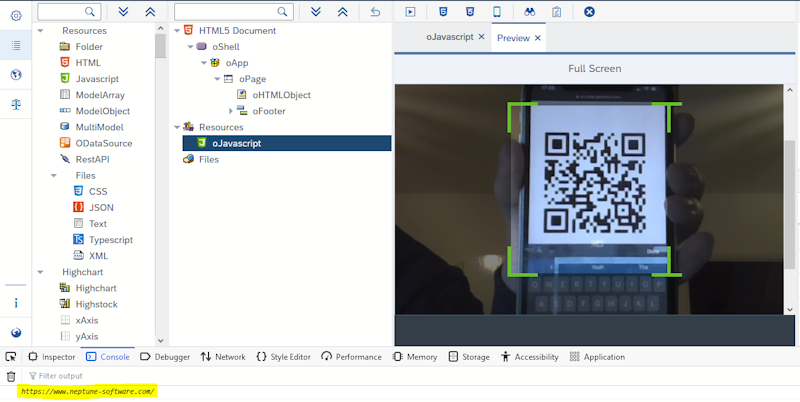Close the Preview tab
The height and width of the screenshot is (402, 800).
(x=538, y=38)
